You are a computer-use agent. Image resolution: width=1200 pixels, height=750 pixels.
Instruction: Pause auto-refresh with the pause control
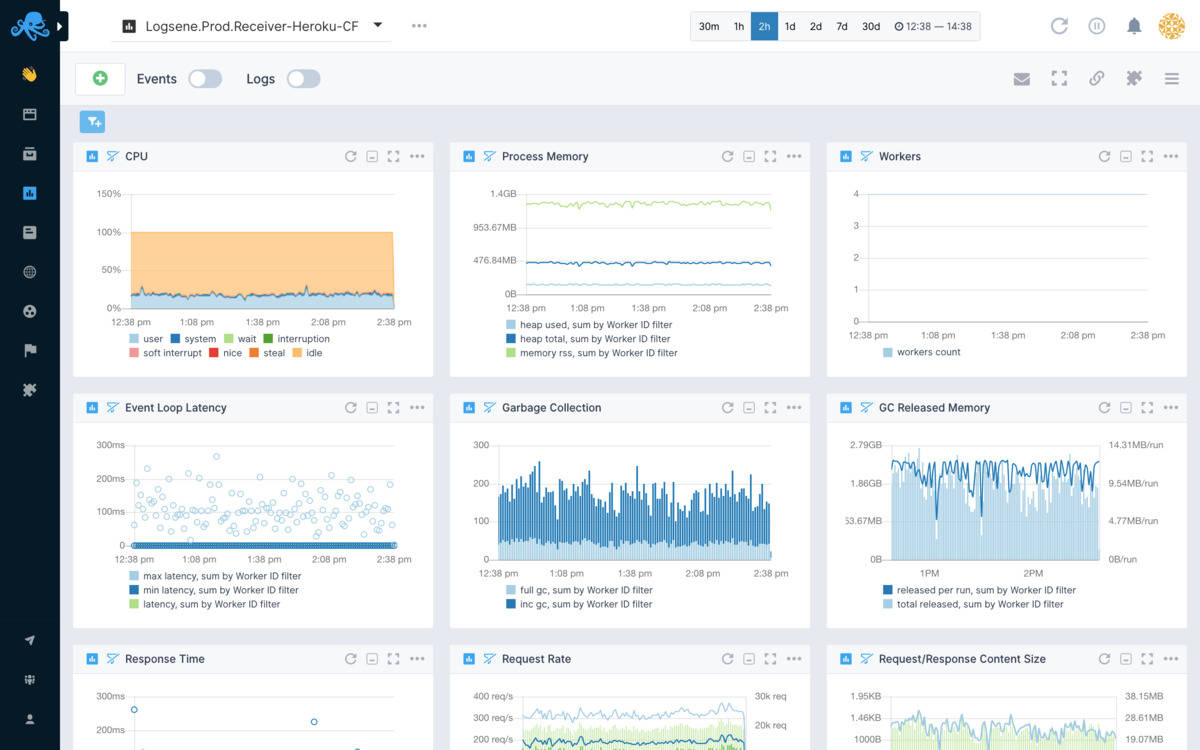tap(1097, 26)
